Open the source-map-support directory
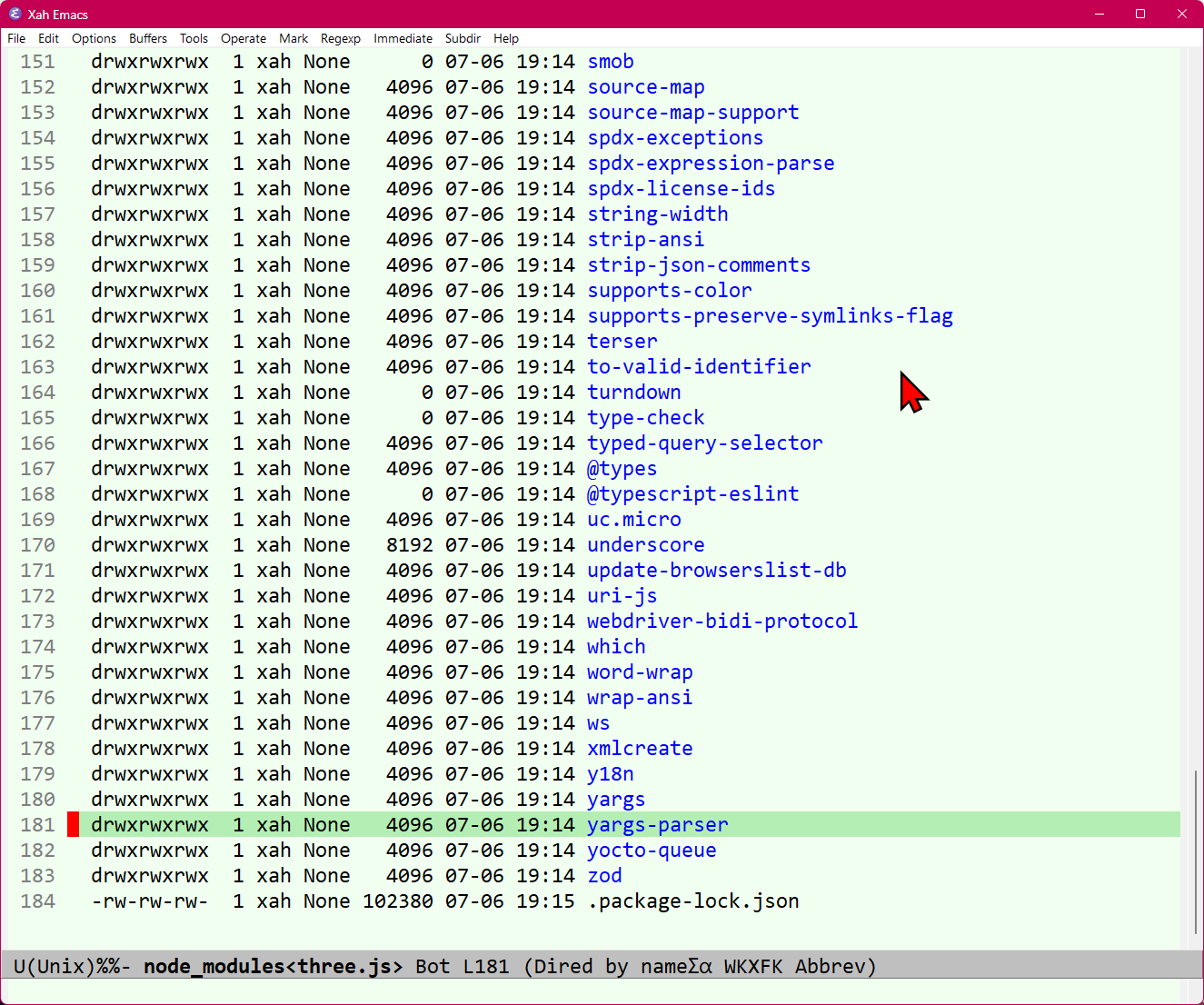The width and height of the screenshot is (1204, 1005). [x=693, y=113]
